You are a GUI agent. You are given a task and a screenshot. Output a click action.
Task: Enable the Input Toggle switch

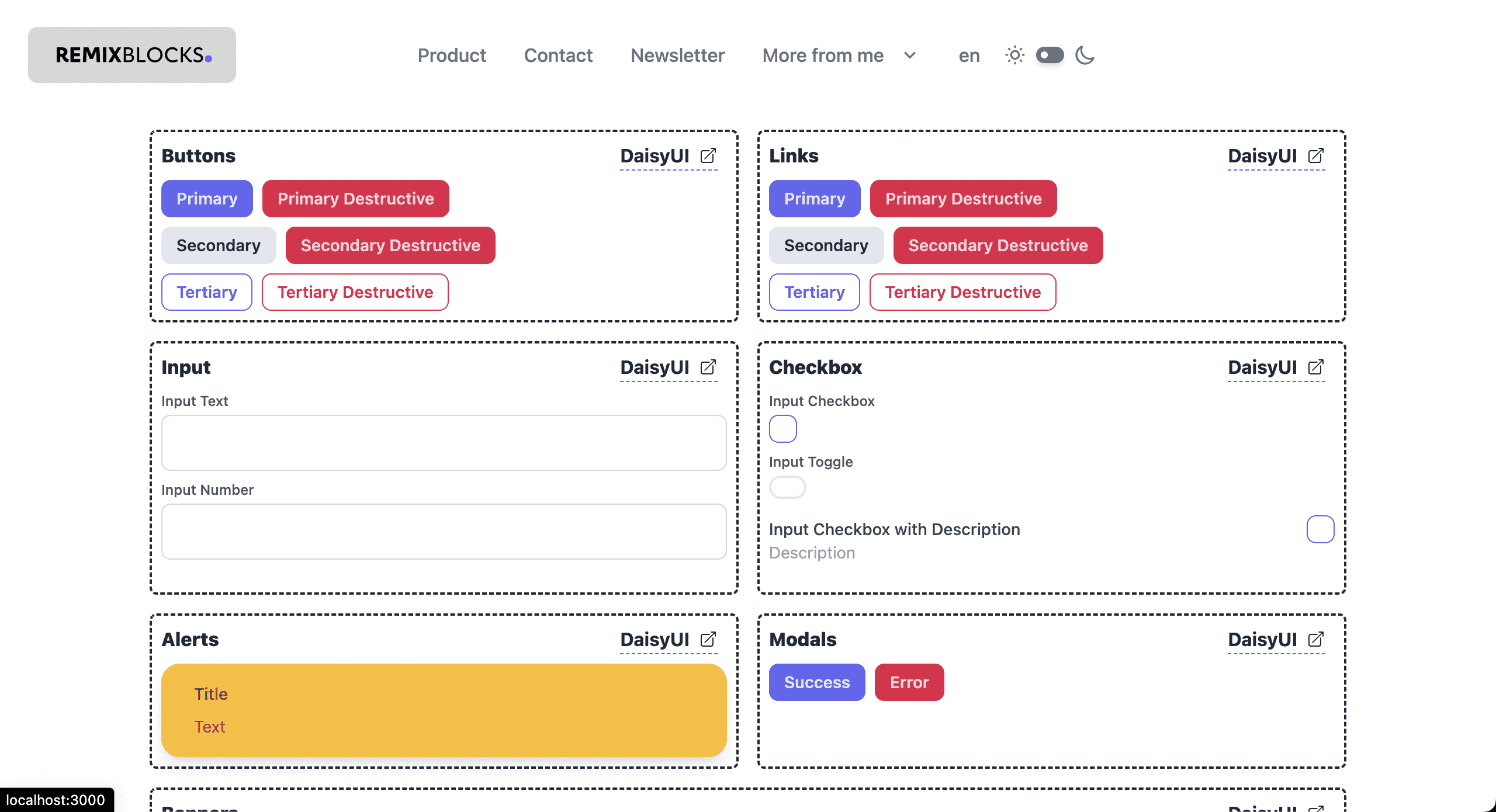tap(787, 487)
